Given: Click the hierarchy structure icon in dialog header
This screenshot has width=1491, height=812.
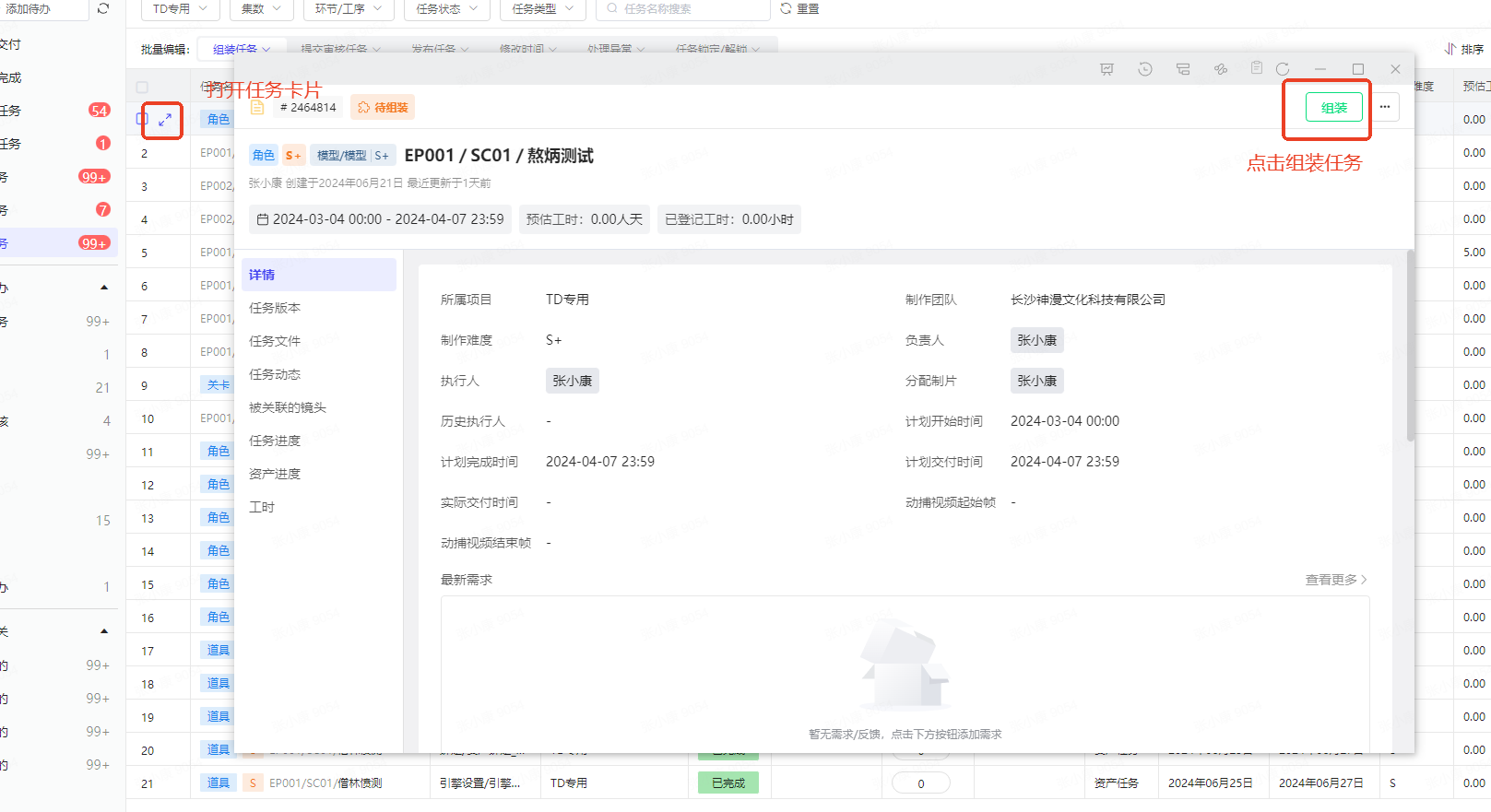Looking at the screenshot, I should 1183,69.
